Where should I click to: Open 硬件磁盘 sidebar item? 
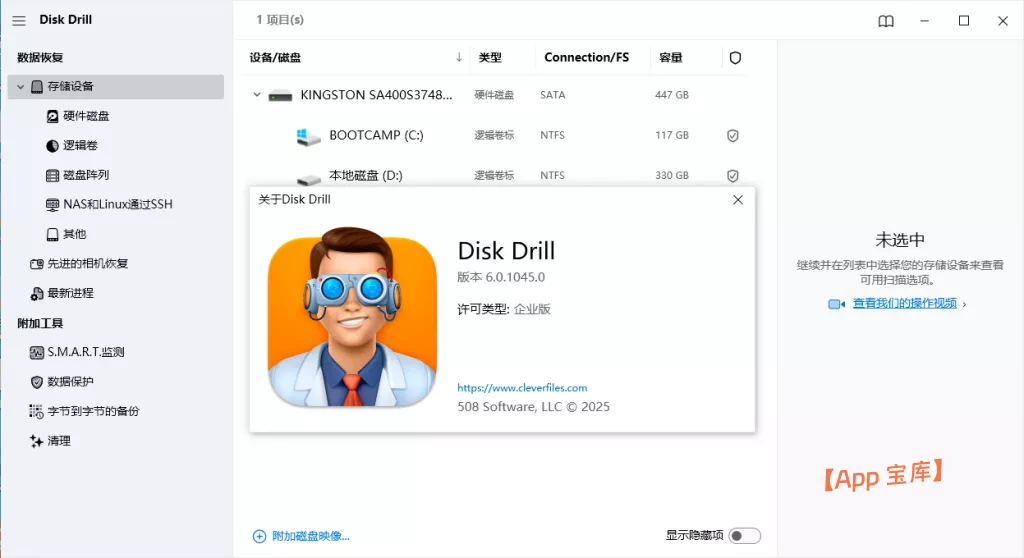click(86, 116)
